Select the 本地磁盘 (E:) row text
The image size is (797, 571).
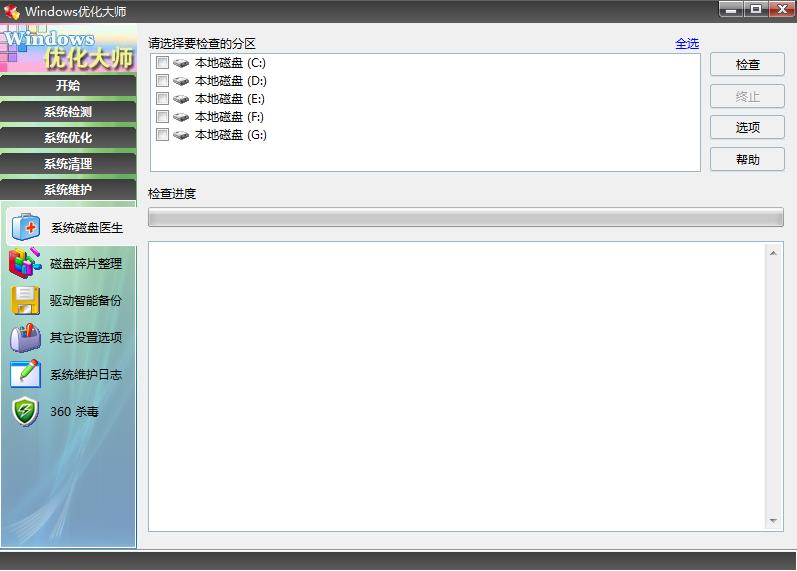(230, 99)
